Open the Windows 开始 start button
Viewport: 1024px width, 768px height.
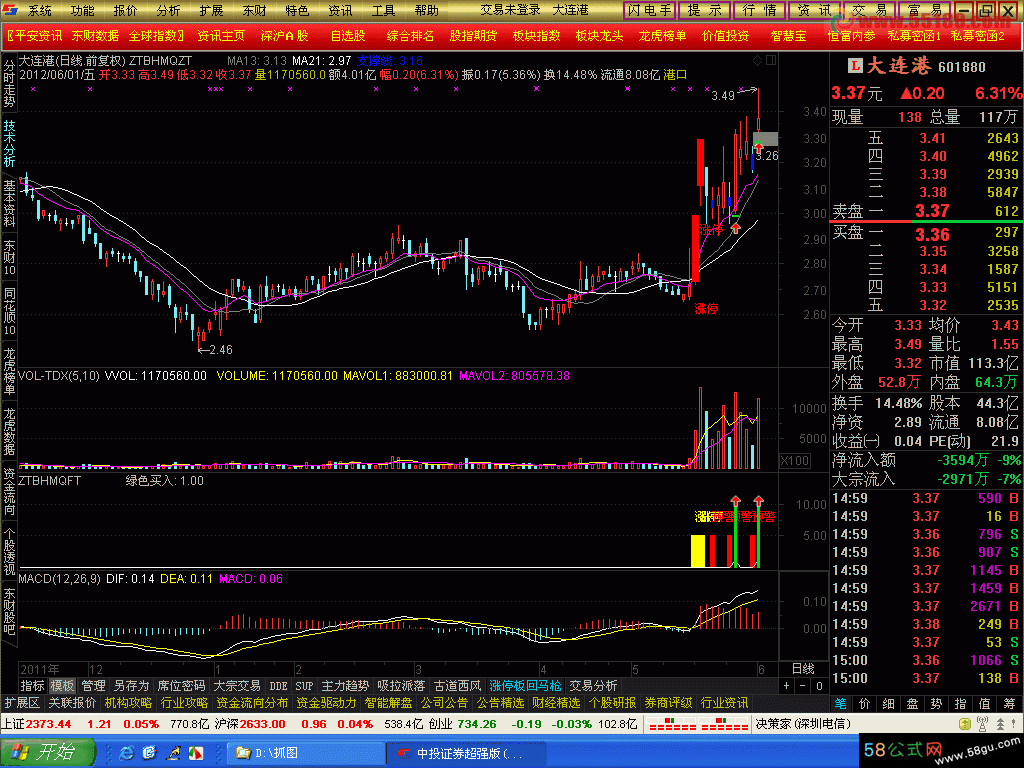47,752
